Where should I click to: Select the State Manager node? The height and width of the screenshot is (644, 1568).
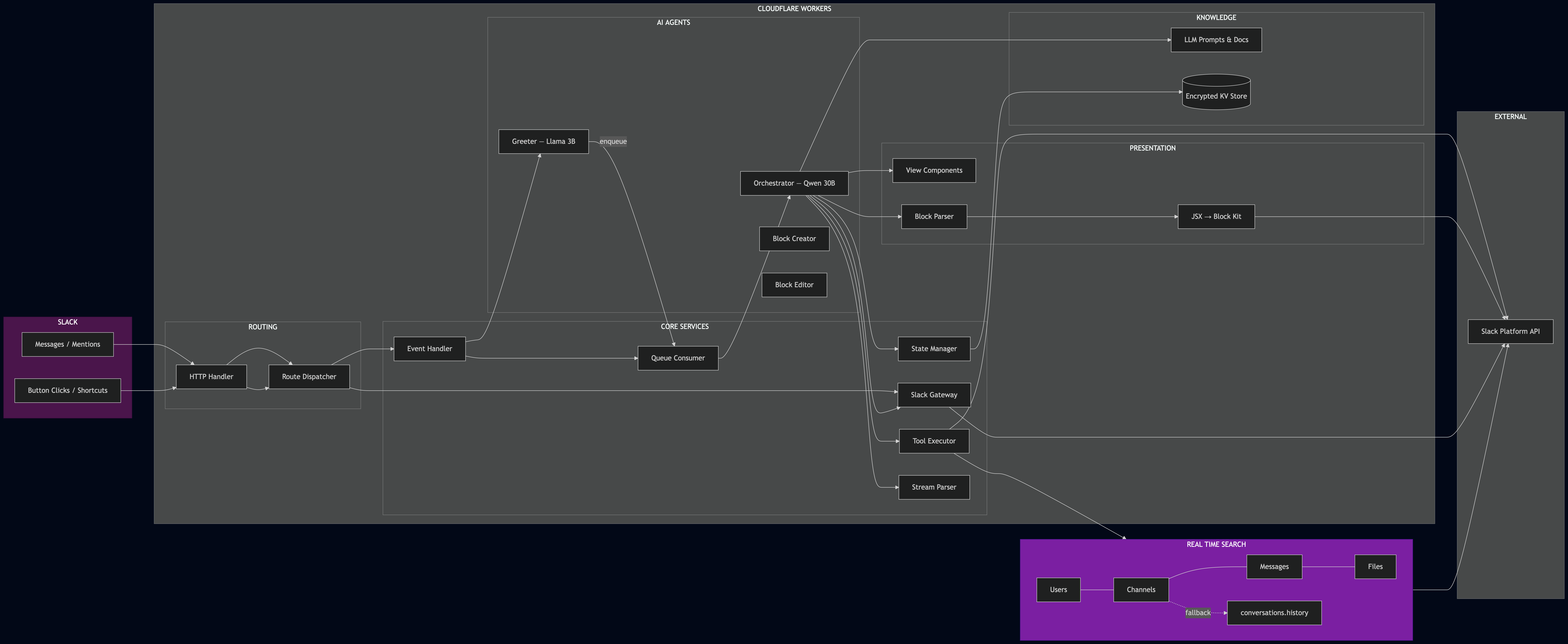[934, 349]
